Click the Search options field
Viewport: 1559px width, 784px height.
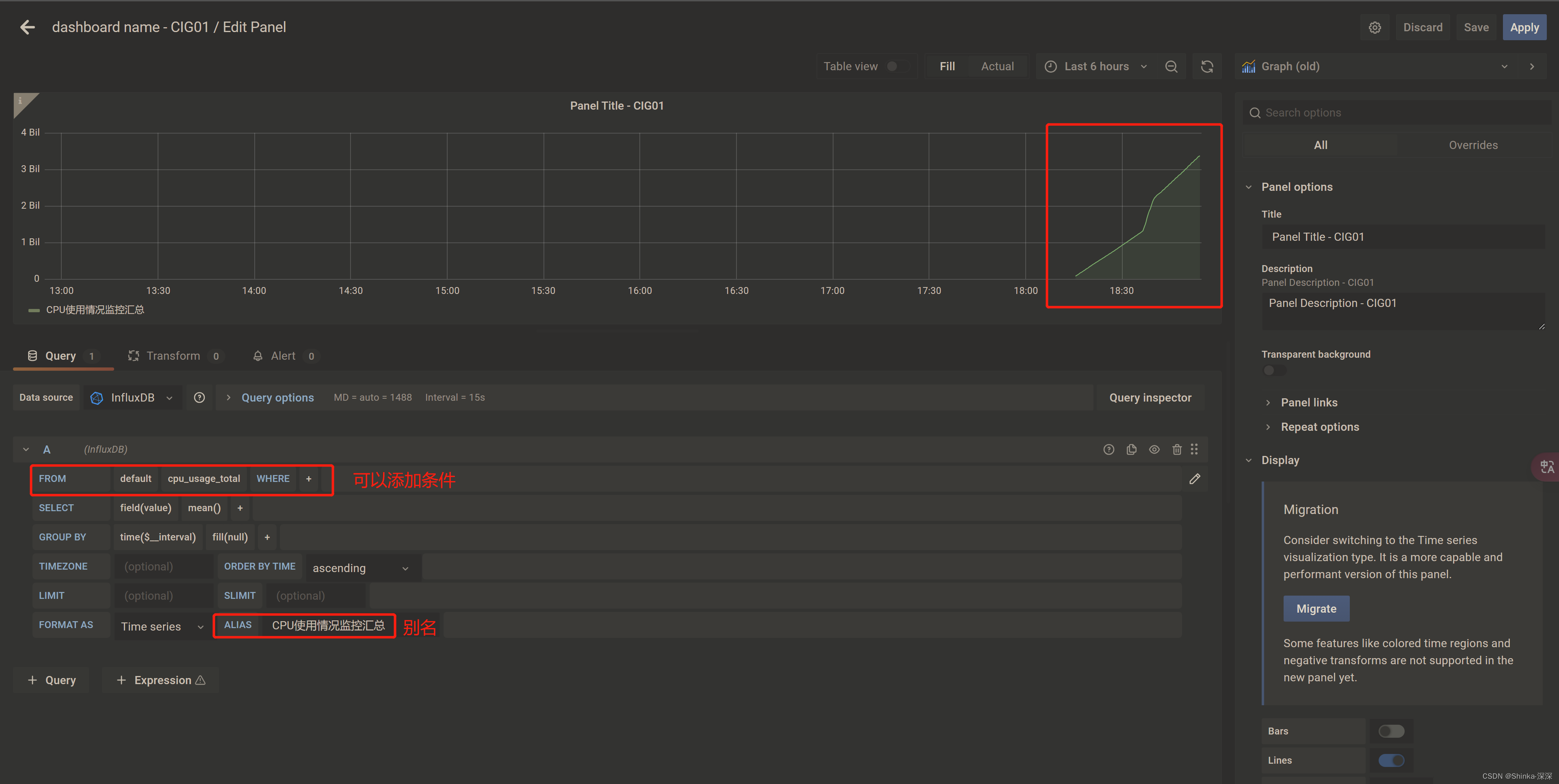tap(1397, 113)
